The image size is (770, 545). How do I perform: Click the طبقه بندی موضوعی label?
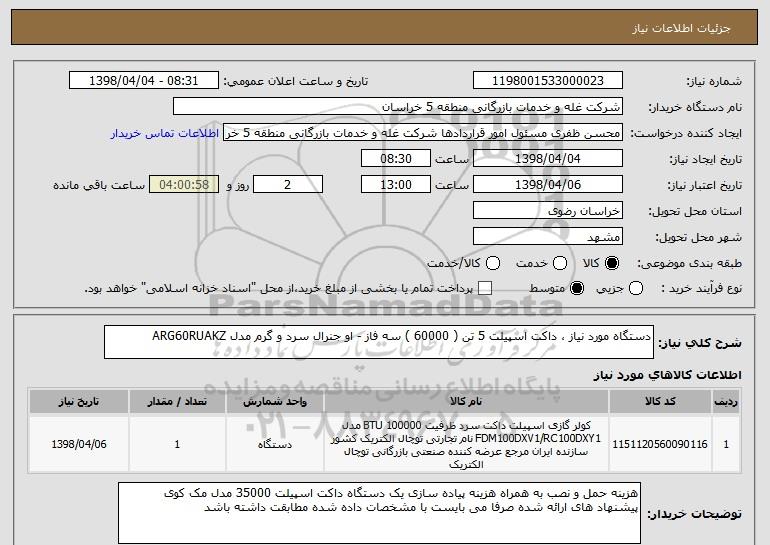point(689,264)
